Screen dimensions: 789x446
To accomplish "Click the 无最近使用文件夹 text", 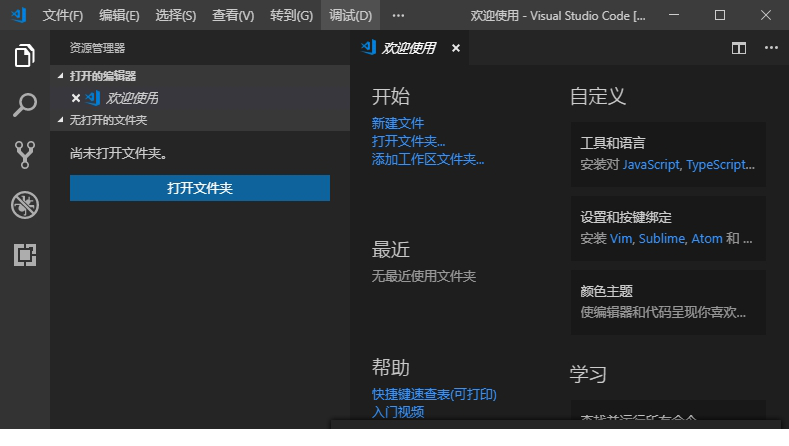I will (x=424, y=276).
